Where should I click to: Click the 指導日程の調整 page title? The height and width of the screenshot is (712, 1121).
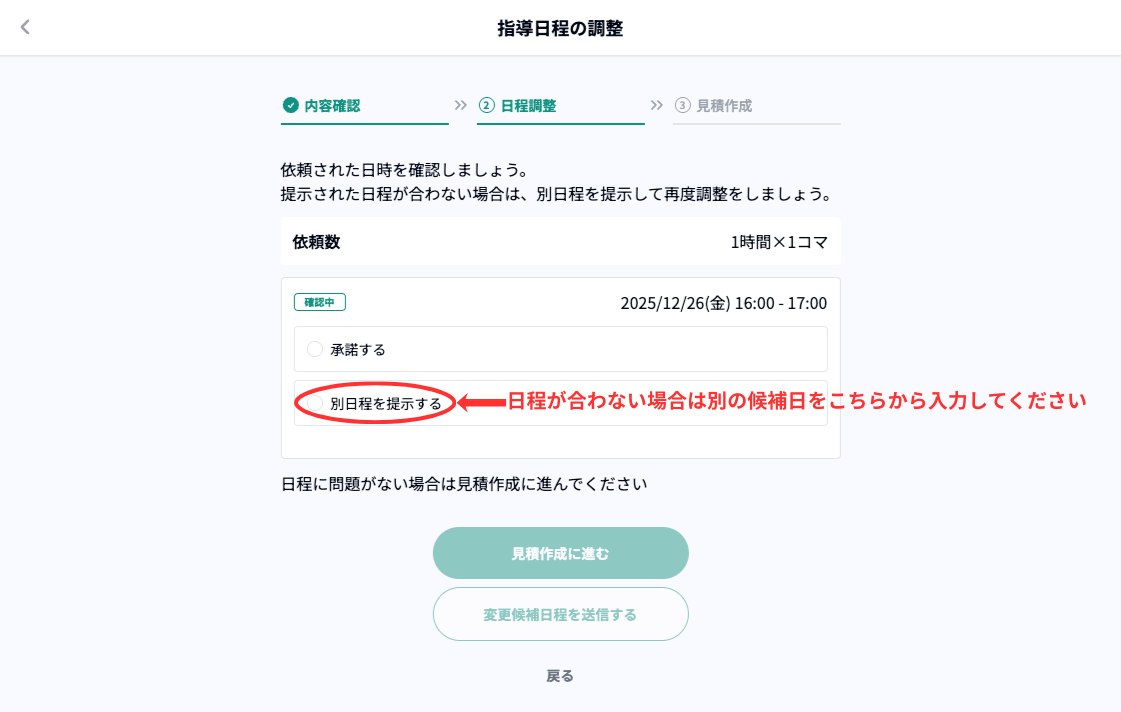tap(560, 28)
